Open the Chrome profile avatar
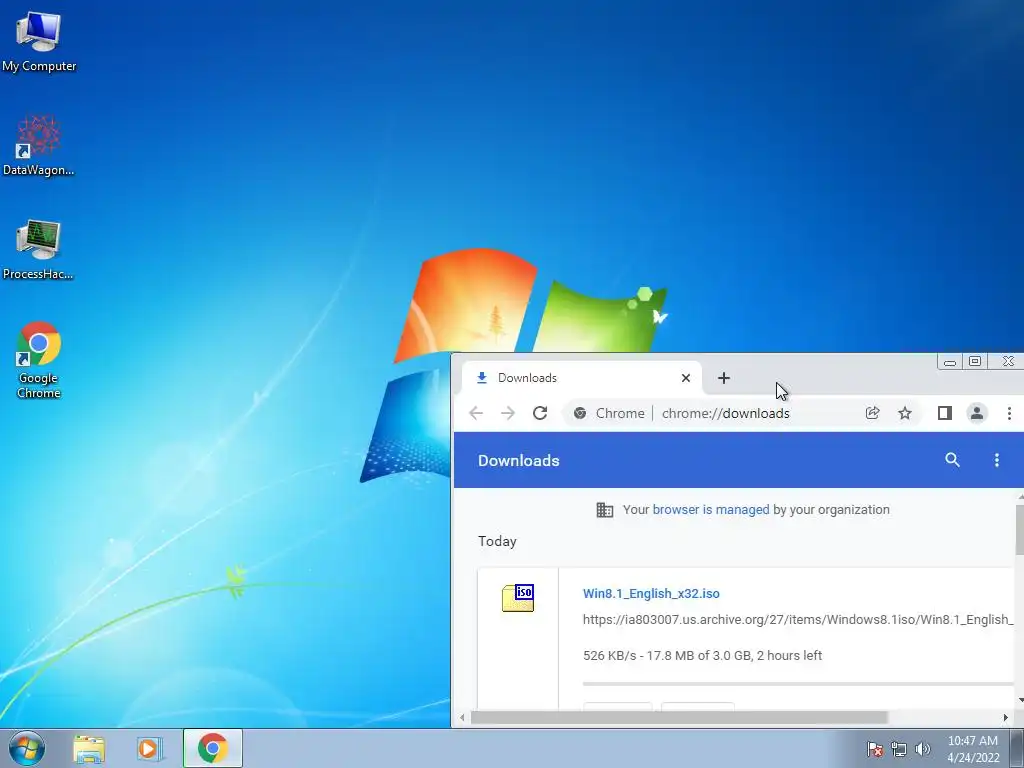The image size is (1024, 768). tap(977, 413)
